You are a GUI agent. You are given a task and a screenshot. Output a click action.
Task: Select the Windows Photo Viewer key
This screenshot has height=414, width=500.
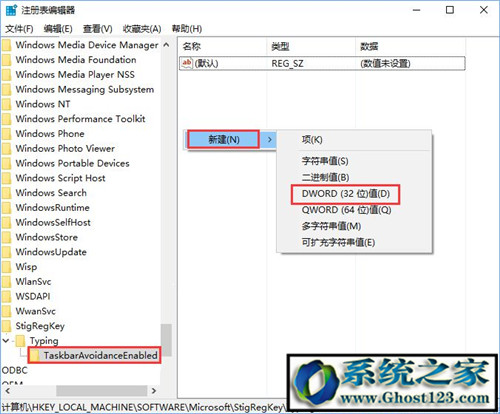65,148
